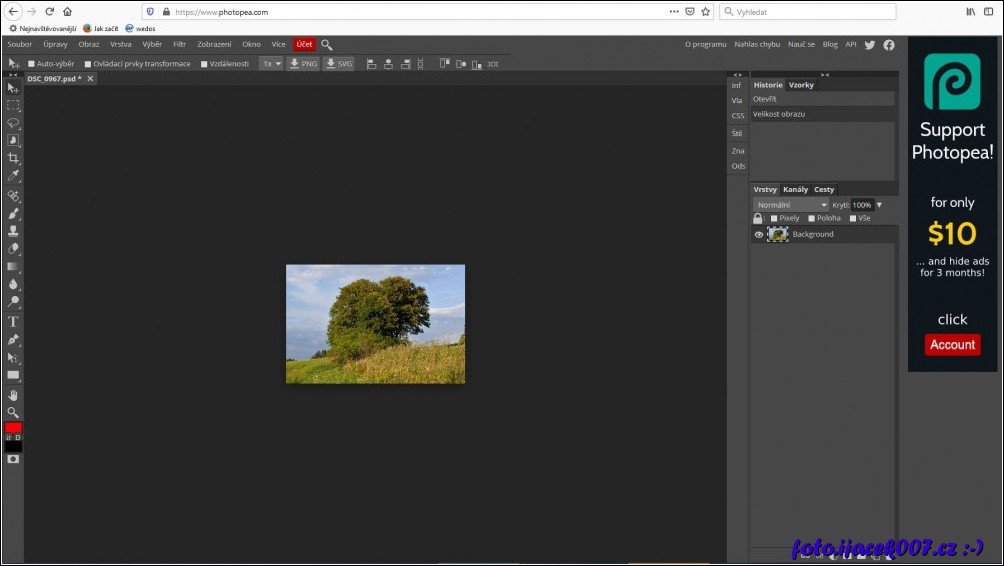Open the Normální blend mode dropdown
The height and width of the screenshot is (566, 1004).
click(791, 205)
